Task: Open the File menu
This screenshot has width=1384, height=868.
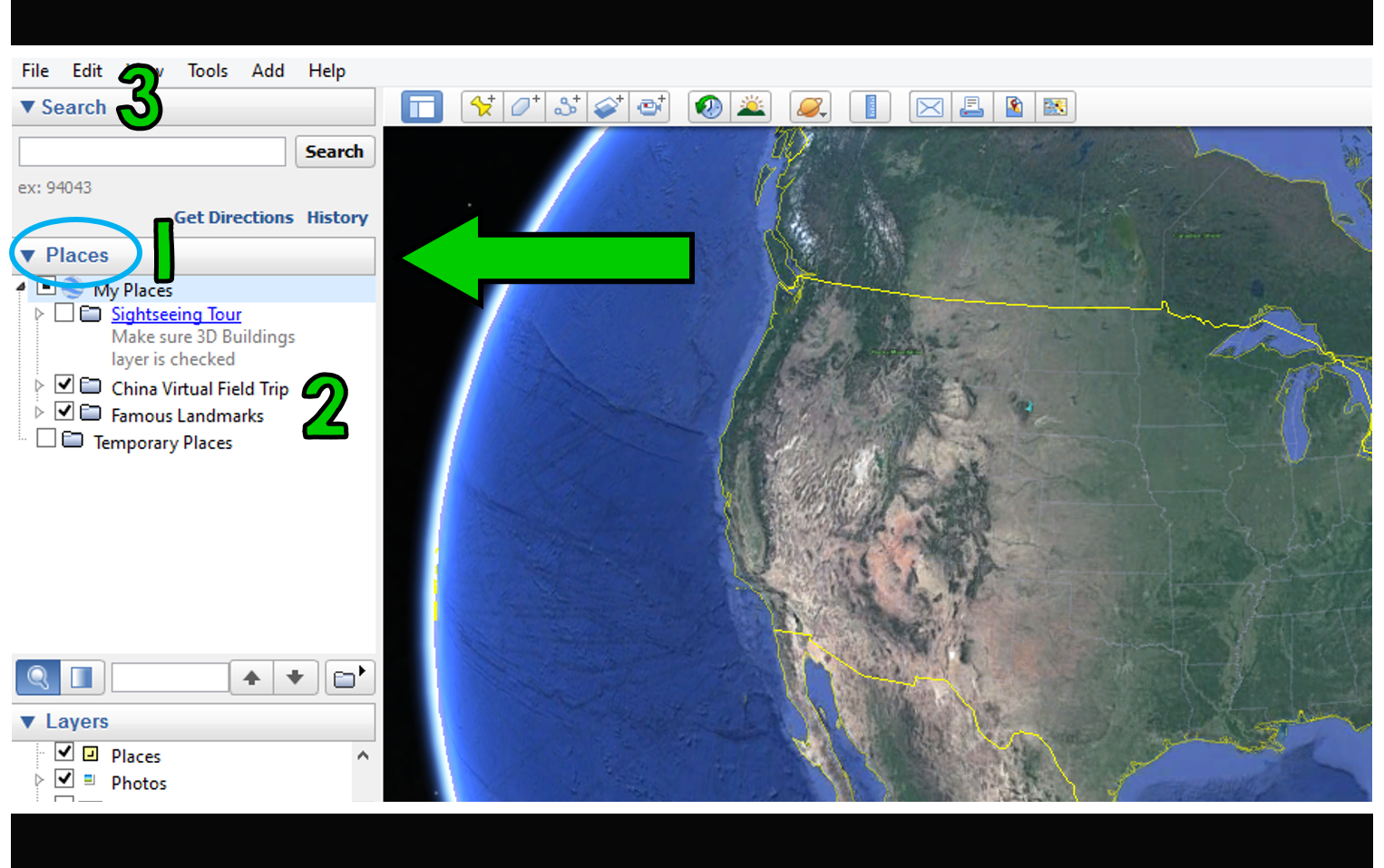Action: coord(34,70)
